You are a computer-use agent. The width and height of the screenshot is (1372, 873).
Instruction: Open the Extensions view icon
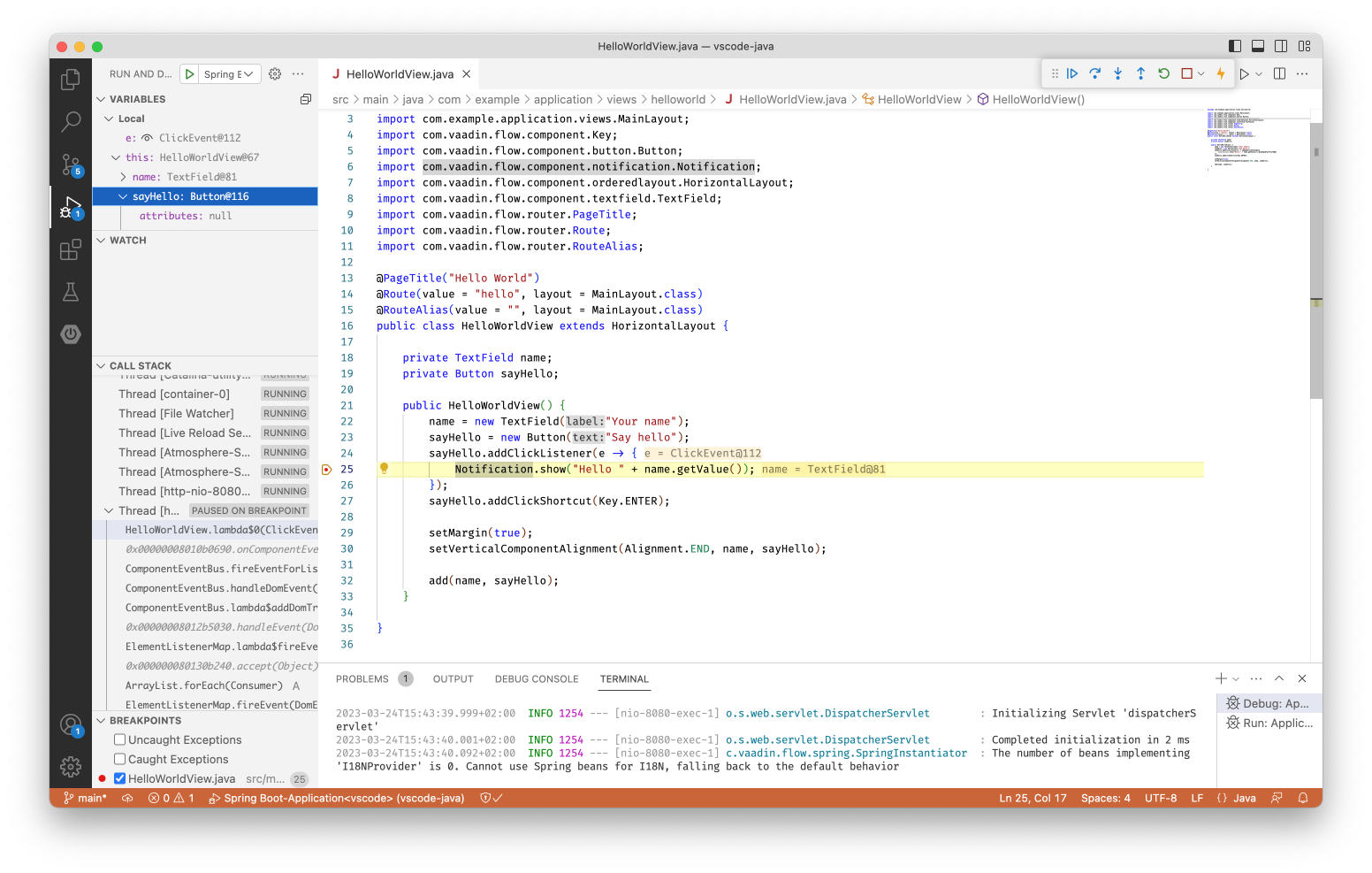(71, 249)
